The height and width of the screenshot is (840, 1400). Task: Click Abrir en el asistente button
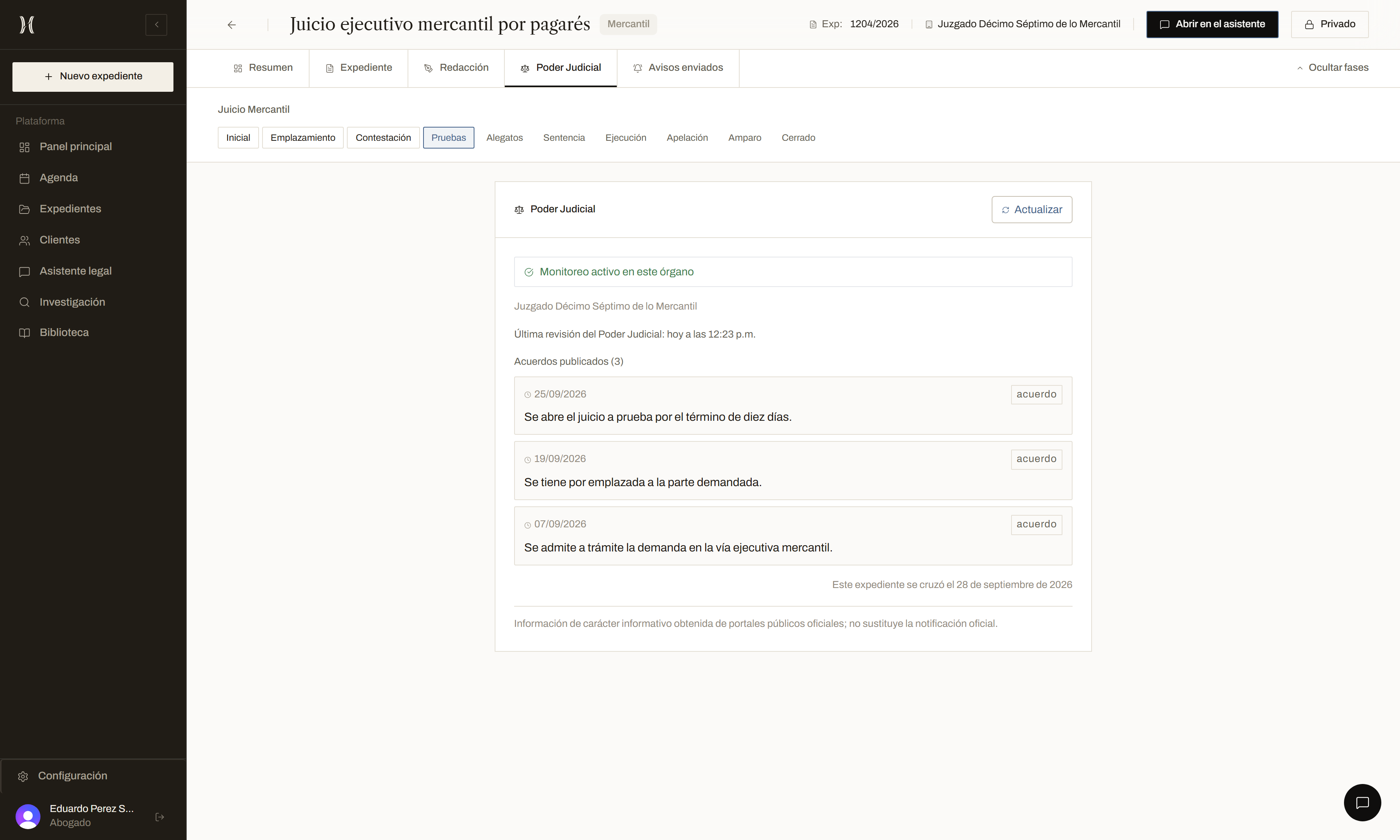click(1212, 24)
